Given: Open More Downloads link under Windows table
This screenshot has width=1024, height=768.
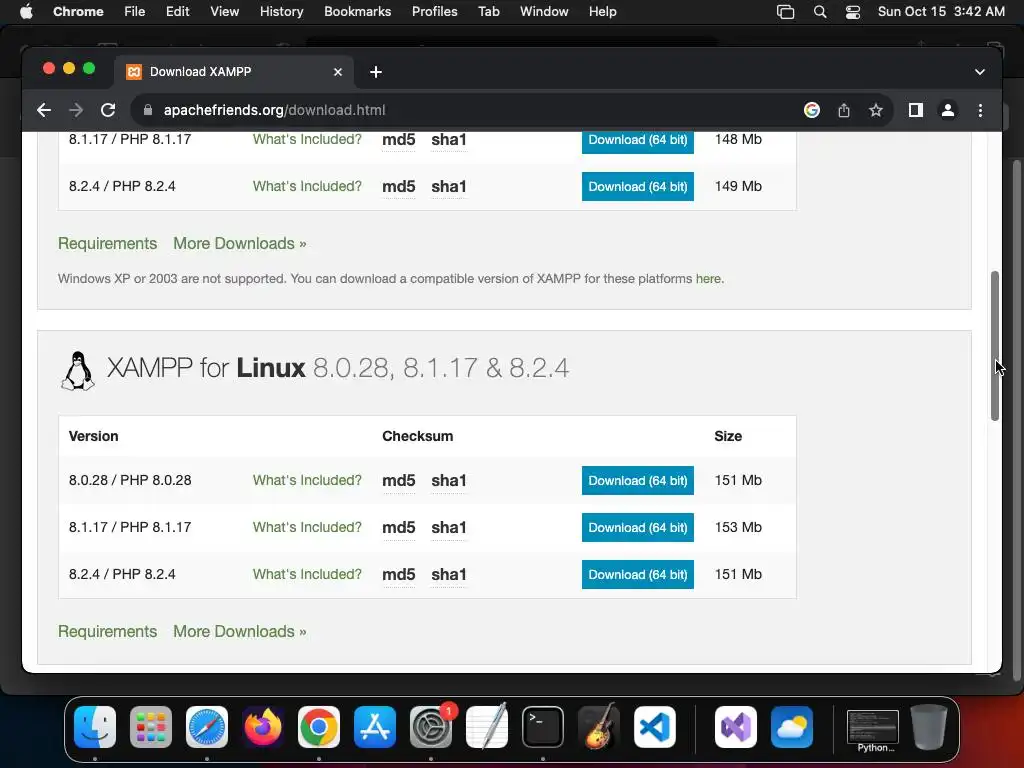Looking at the screenshot, I should (240, 244).
